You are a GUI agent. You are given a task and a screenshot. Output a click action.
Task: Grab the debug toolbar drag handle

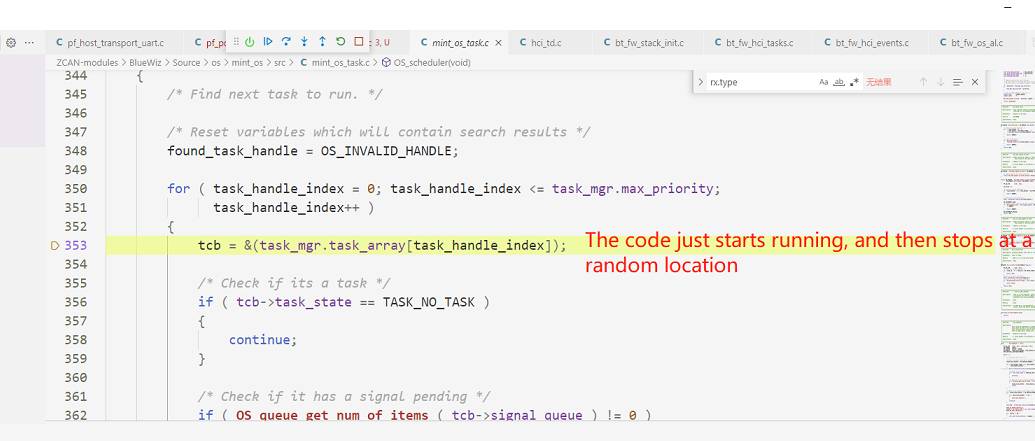[236, 42]
